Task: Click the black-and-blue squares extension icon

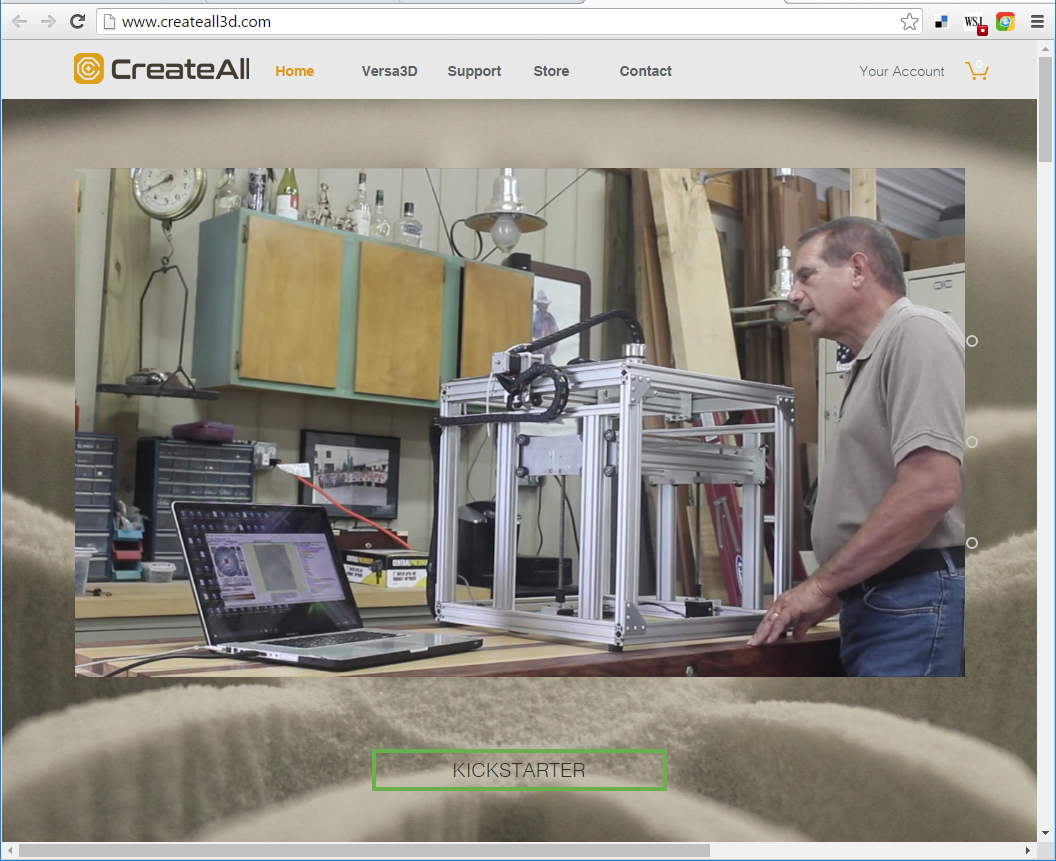Action: point(942,22)
